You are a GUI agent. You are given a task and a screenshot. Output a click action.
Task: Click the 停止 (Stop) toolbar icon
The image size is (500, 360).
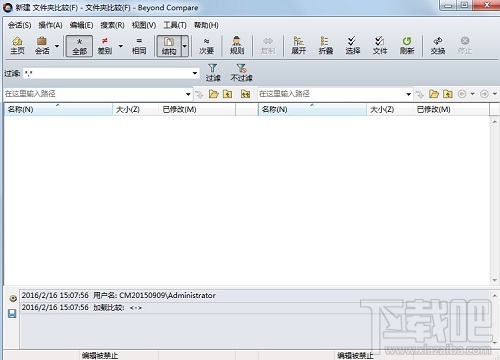pos(465,46)
